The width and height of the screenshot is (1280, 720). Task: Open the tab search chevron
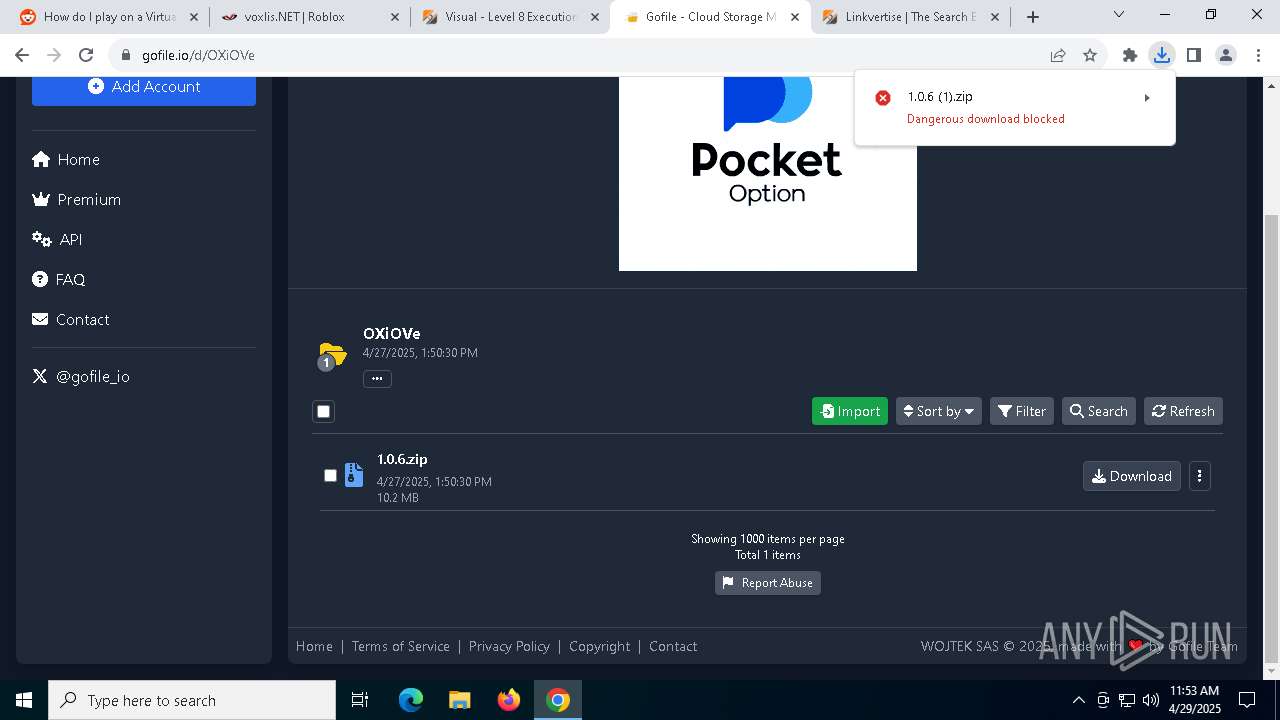pos(1119,15)
